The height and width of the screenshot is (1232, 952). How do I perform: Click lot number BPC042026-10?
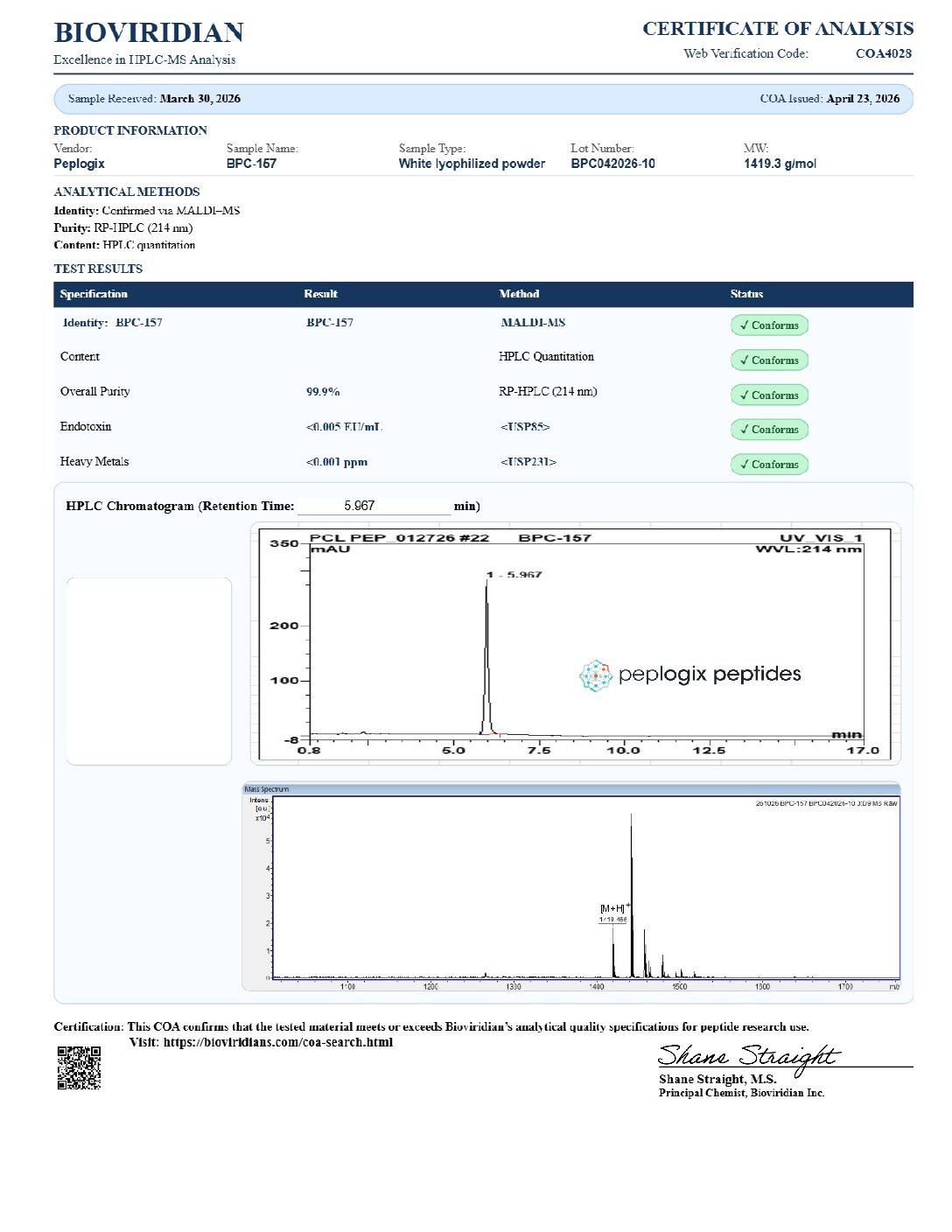click(x=612, y=164)
